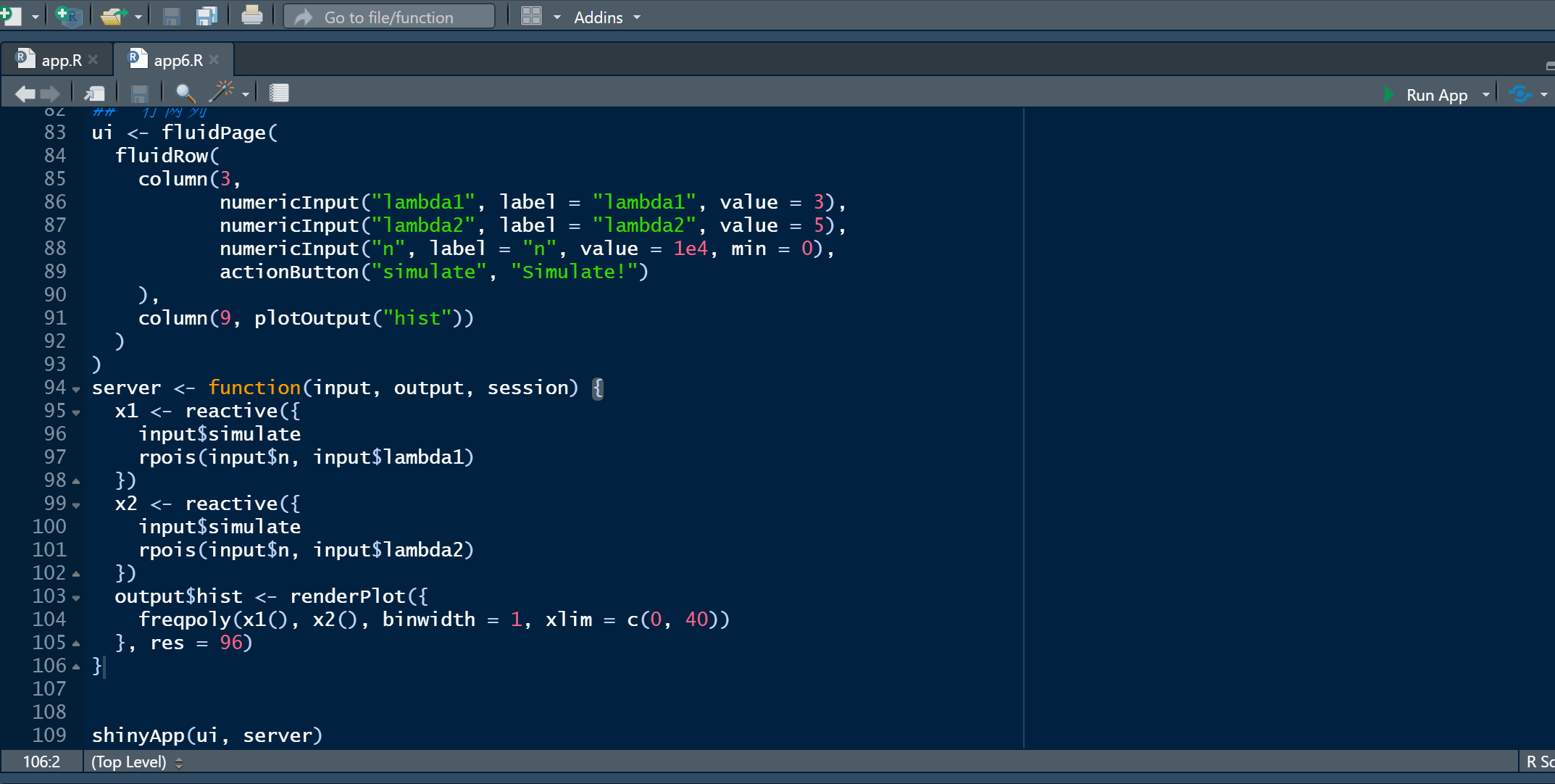Viewport: 1555px width, 784px height.
Task: Open the Run App options dropdown
Action: click(1486, 95)
